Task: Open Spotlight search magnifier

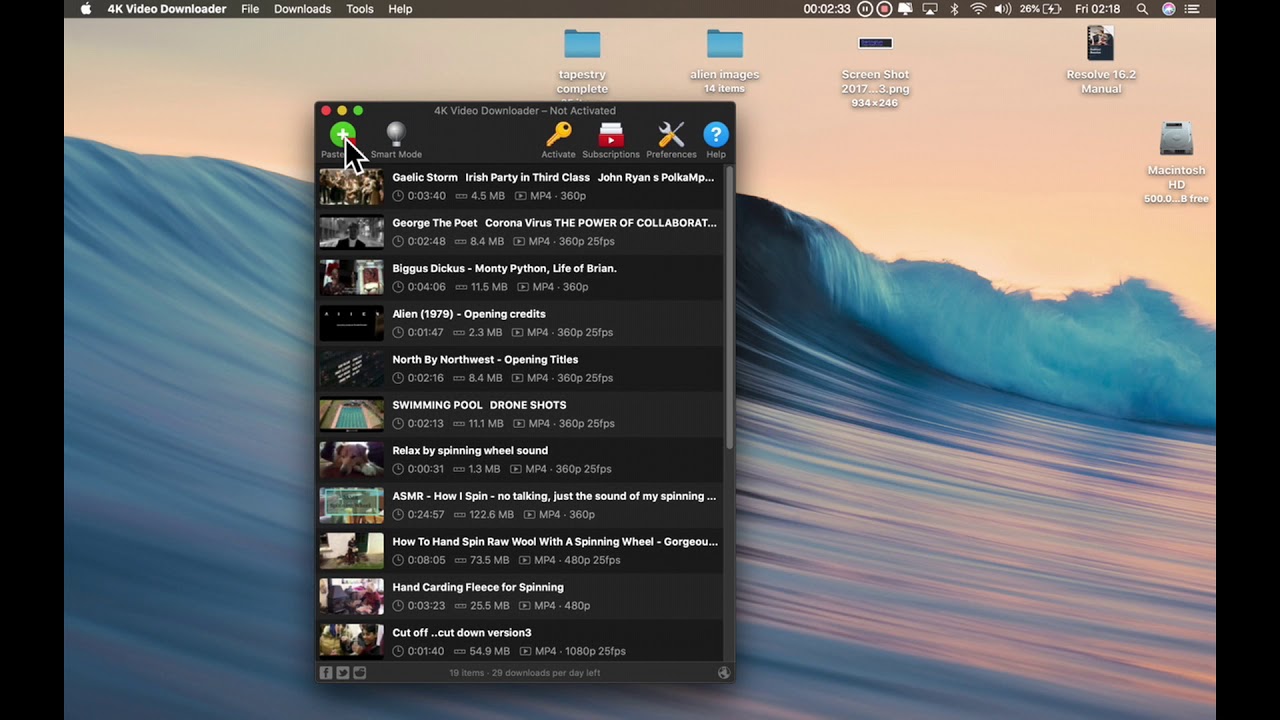Action: click(x=1142, y=9)
